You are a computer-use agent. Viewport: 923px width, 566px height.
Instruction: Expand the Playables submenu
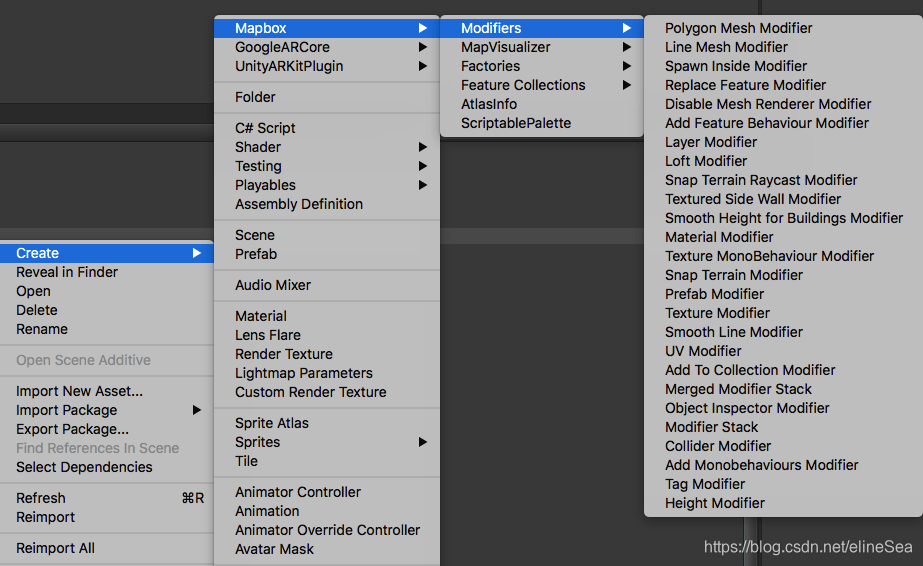coord(327,185)
